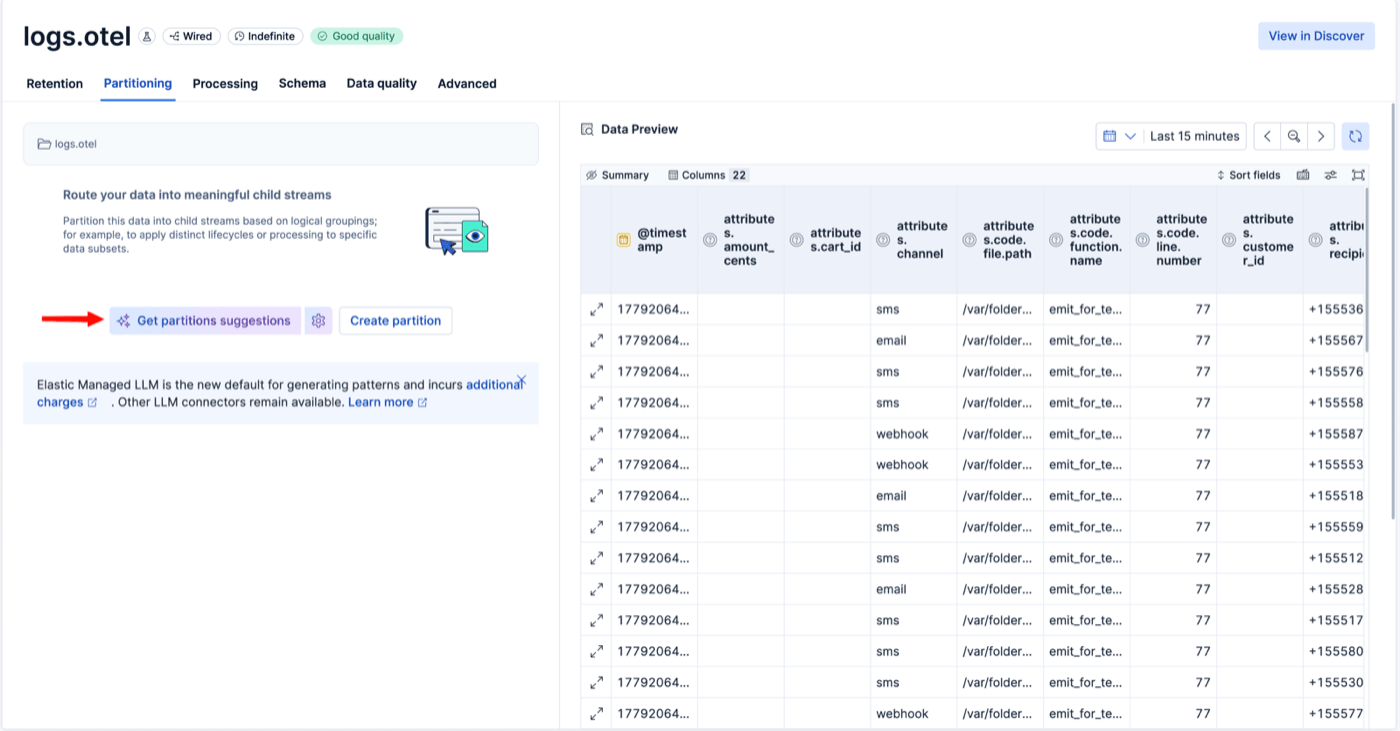Switch to the Retention tab
The image size is (1400, 731).
[54, 84]
